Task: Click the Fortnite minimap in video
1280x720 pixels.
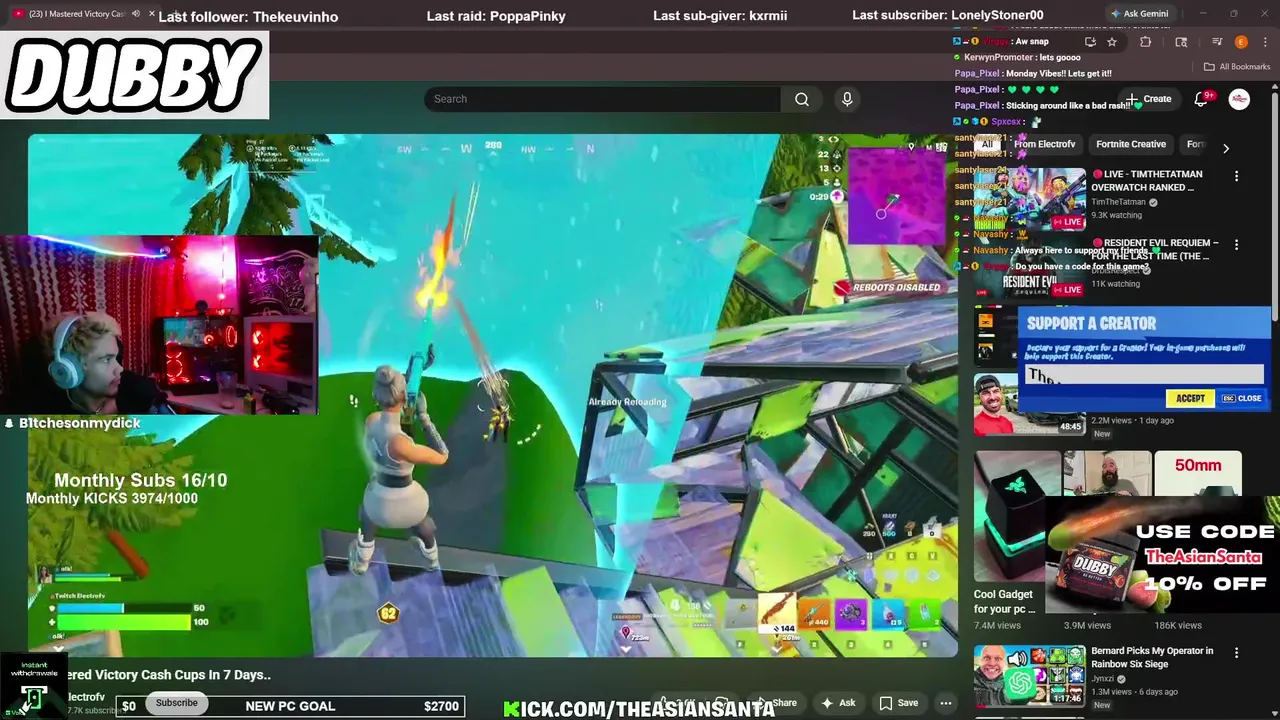Action: pyautogui.click(x=895, y=197)
